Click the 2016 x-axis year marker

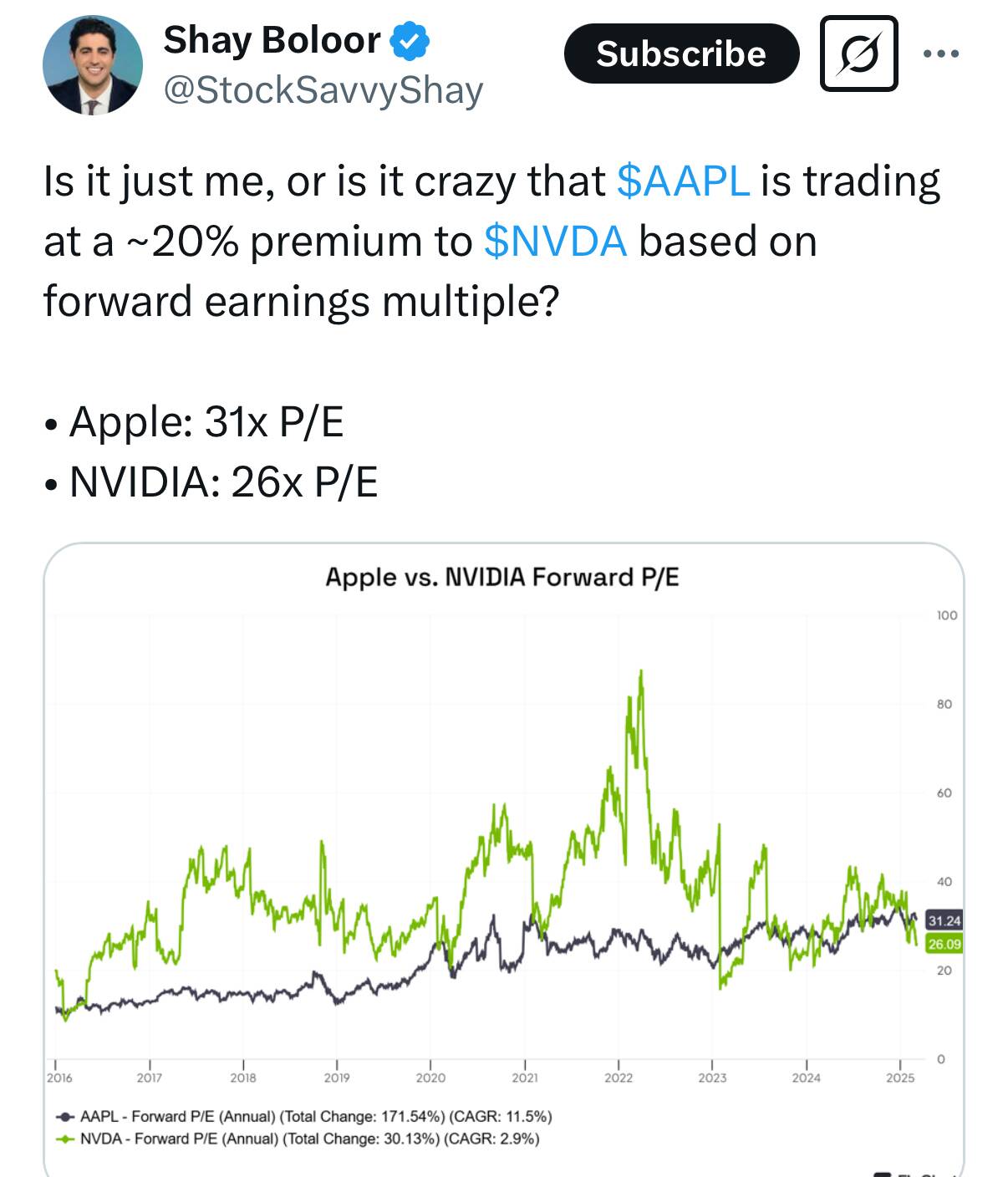click(x=59, y=1078)
